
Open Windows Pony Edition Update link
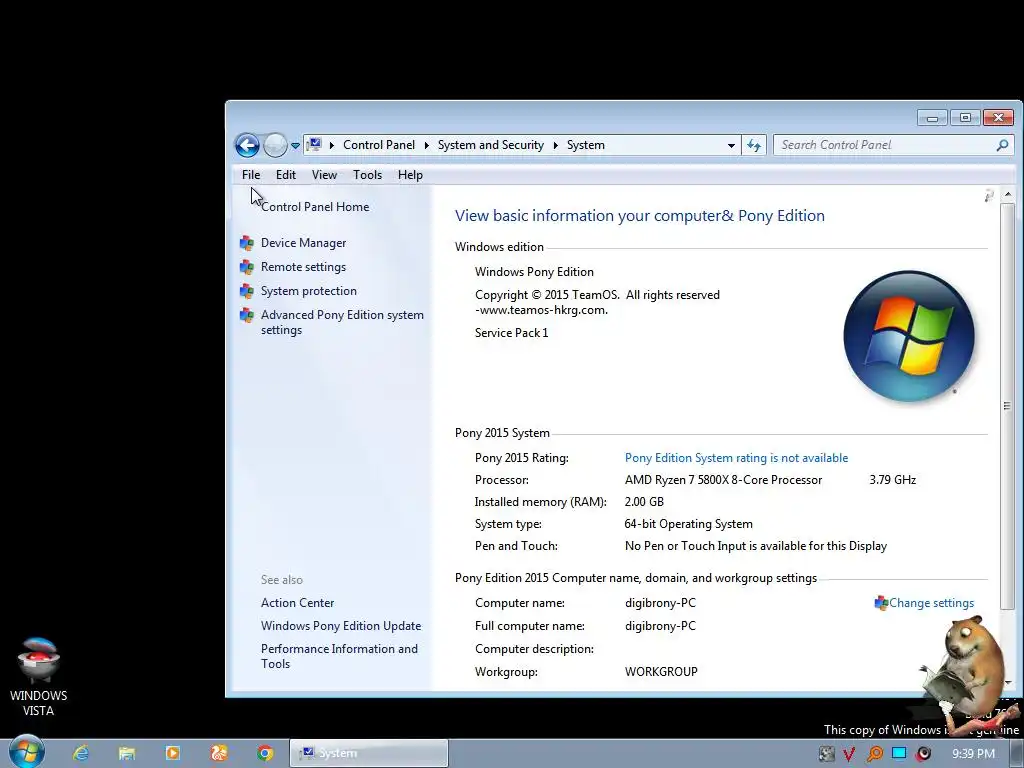pos(341,626)
